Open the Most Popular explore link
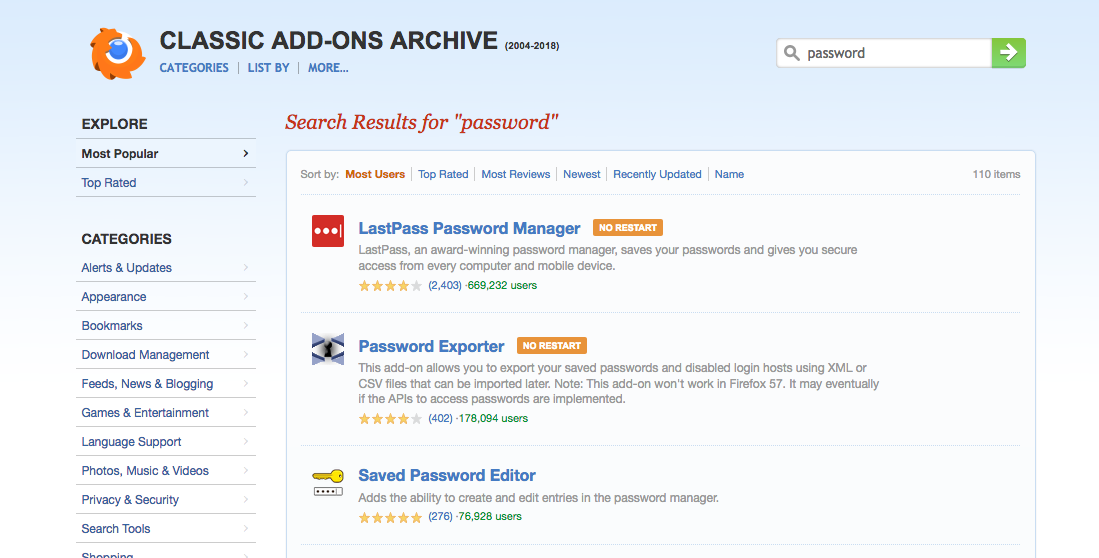This screenshot has height=558, width=1099. pos(120,154)
